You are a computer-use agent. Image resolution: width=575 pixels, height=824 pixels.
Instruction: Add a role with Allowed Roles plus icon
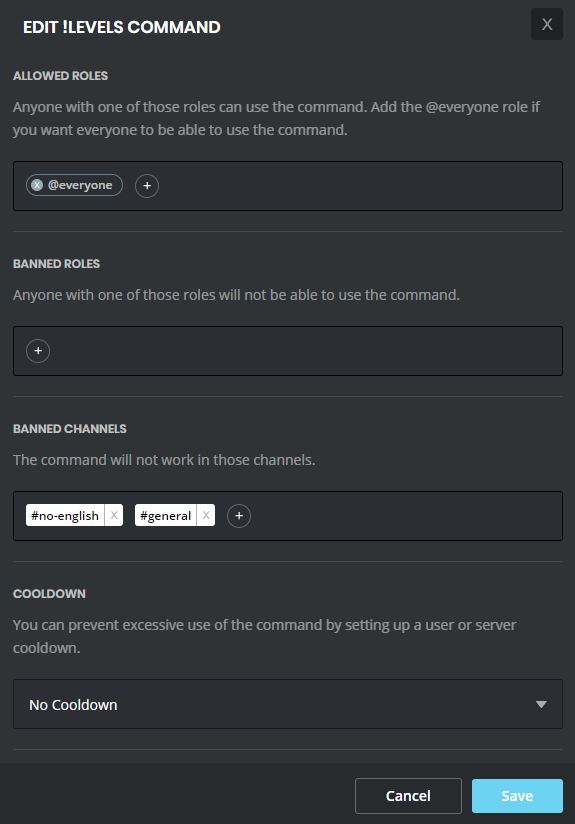147,186
